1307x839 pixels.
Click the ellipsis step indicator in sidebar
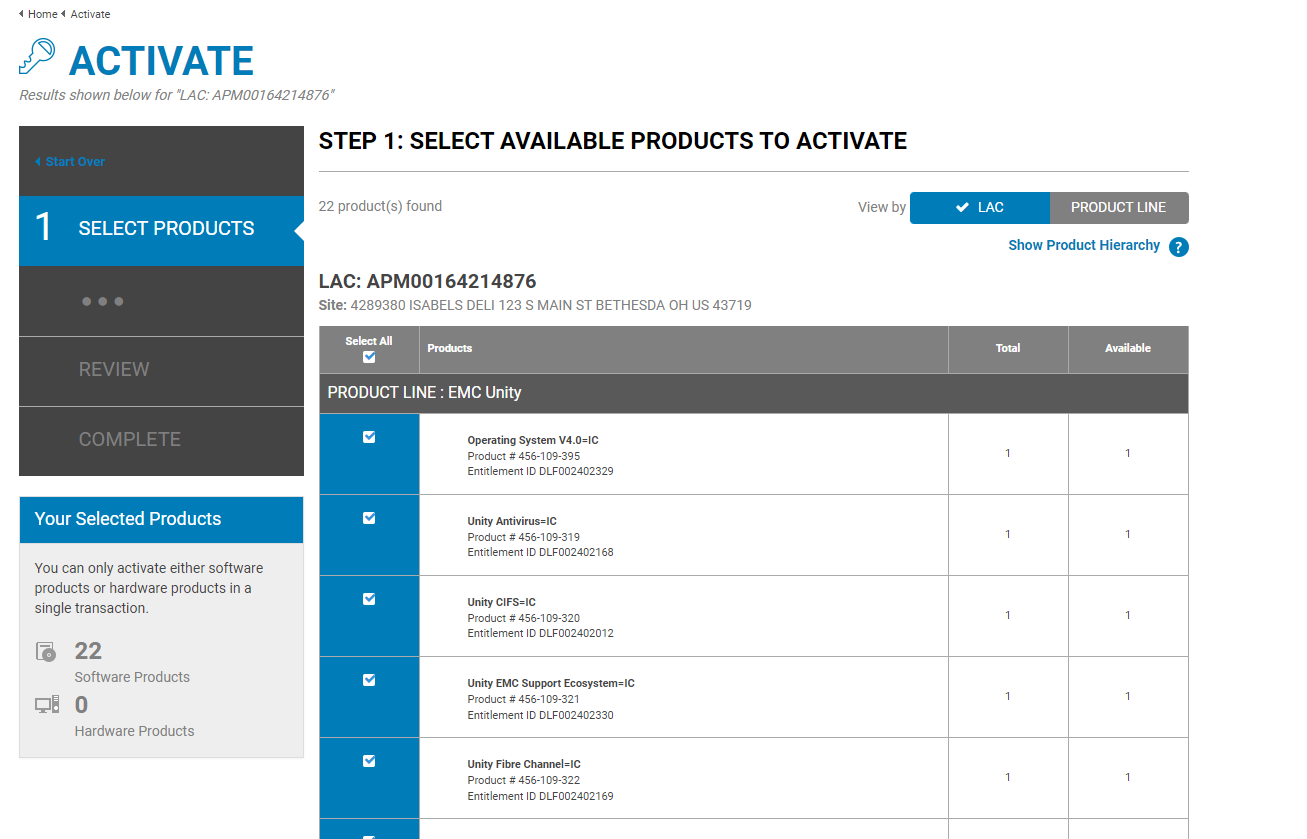(x=103, y=300)
